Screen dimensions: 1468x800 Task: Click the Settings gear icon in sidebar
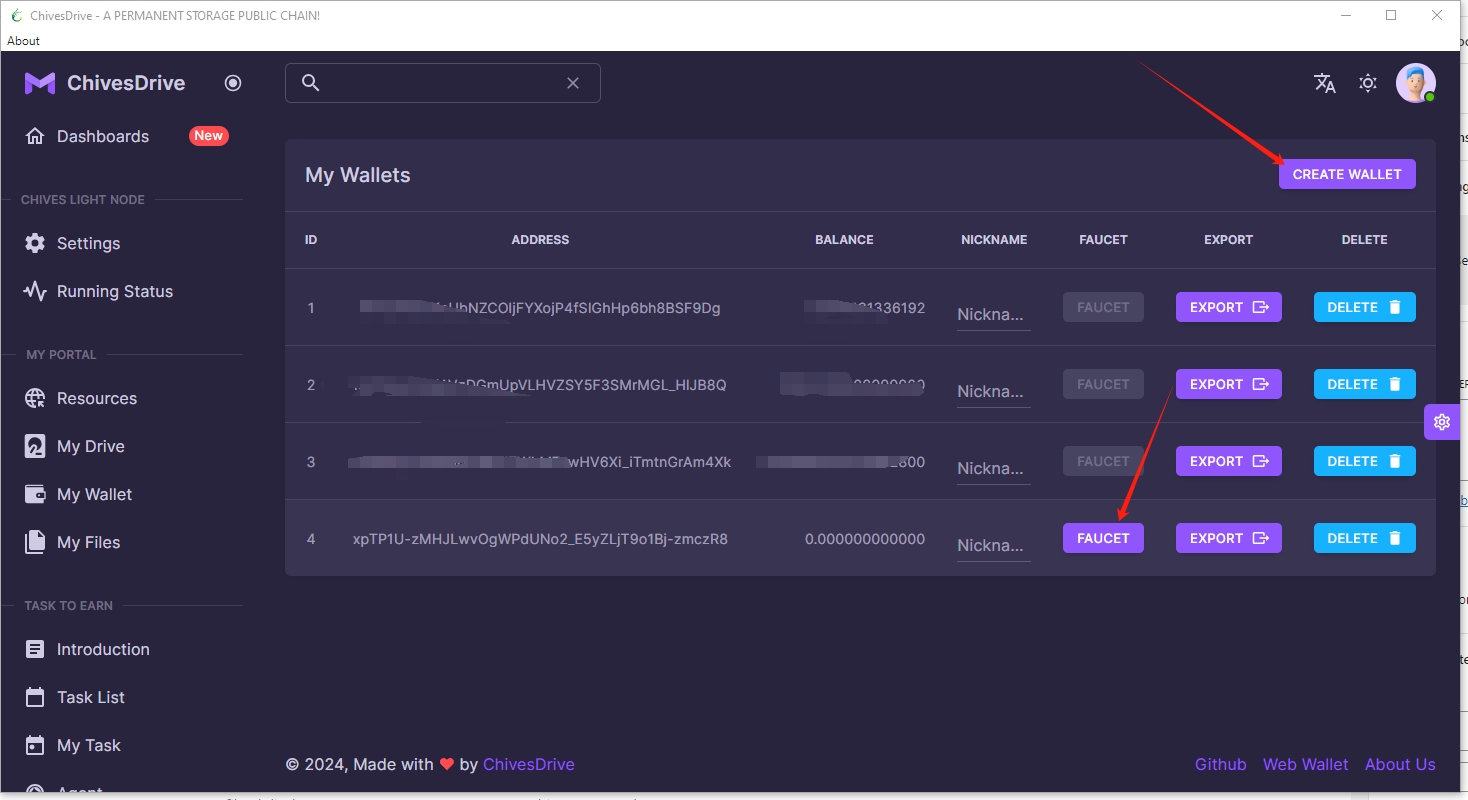pyautogui.click(x=35, y=243)
